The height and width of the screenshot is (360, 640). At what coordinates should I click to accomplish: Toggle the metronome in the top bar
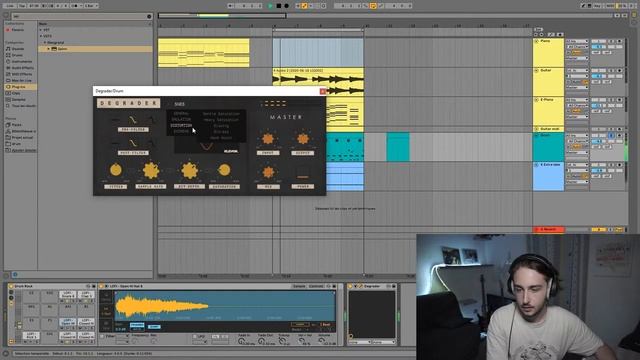[x=76, y=6]
